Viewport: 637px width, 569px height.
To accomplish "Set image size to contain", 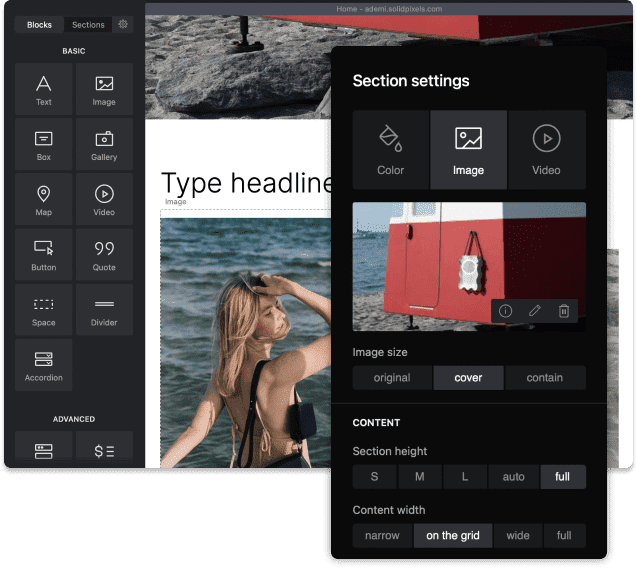I will (545, 378).
